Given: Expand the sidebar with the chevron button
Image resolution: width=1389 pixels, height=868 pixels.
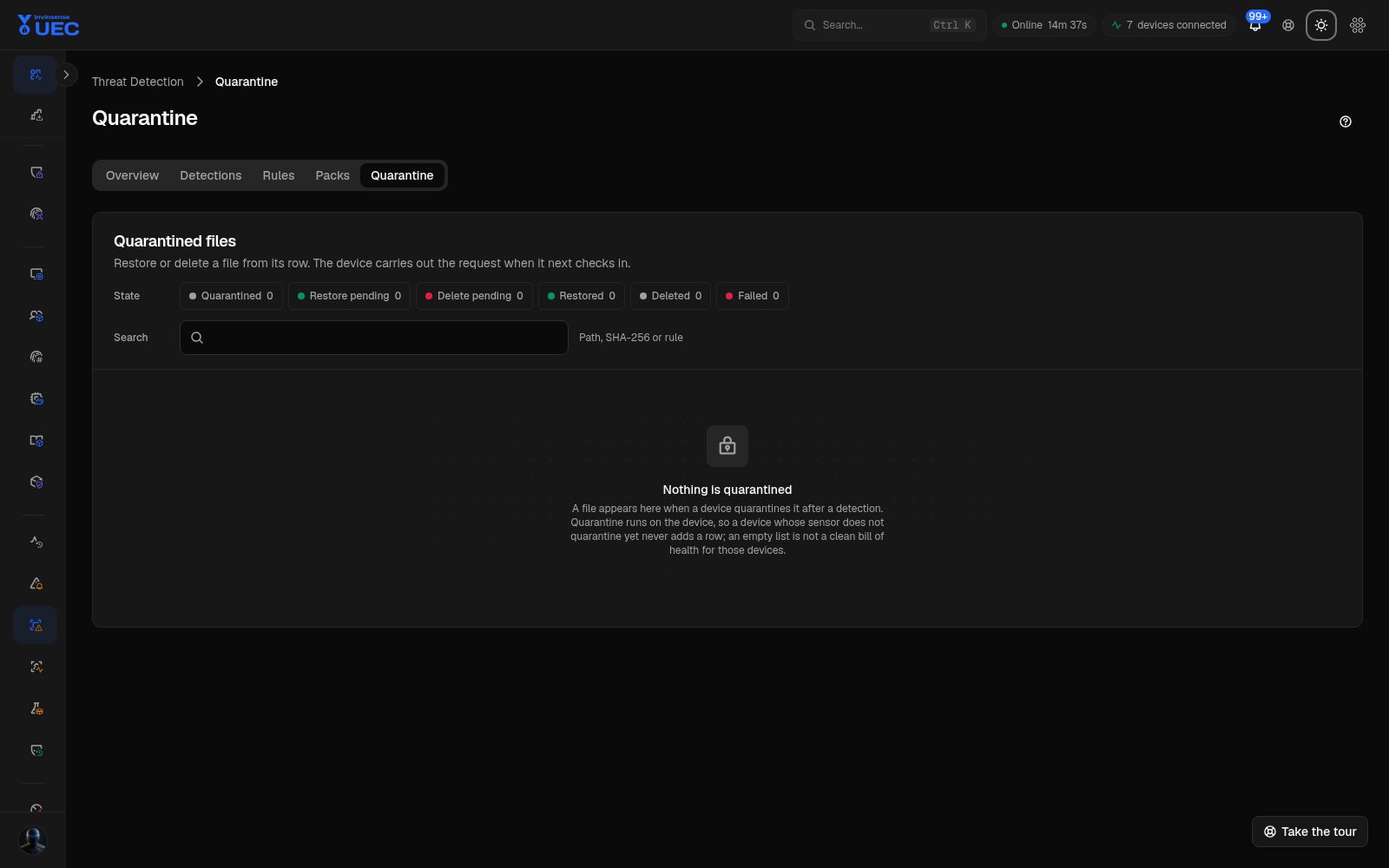Looking at the screenshot, I should [66, 75].
